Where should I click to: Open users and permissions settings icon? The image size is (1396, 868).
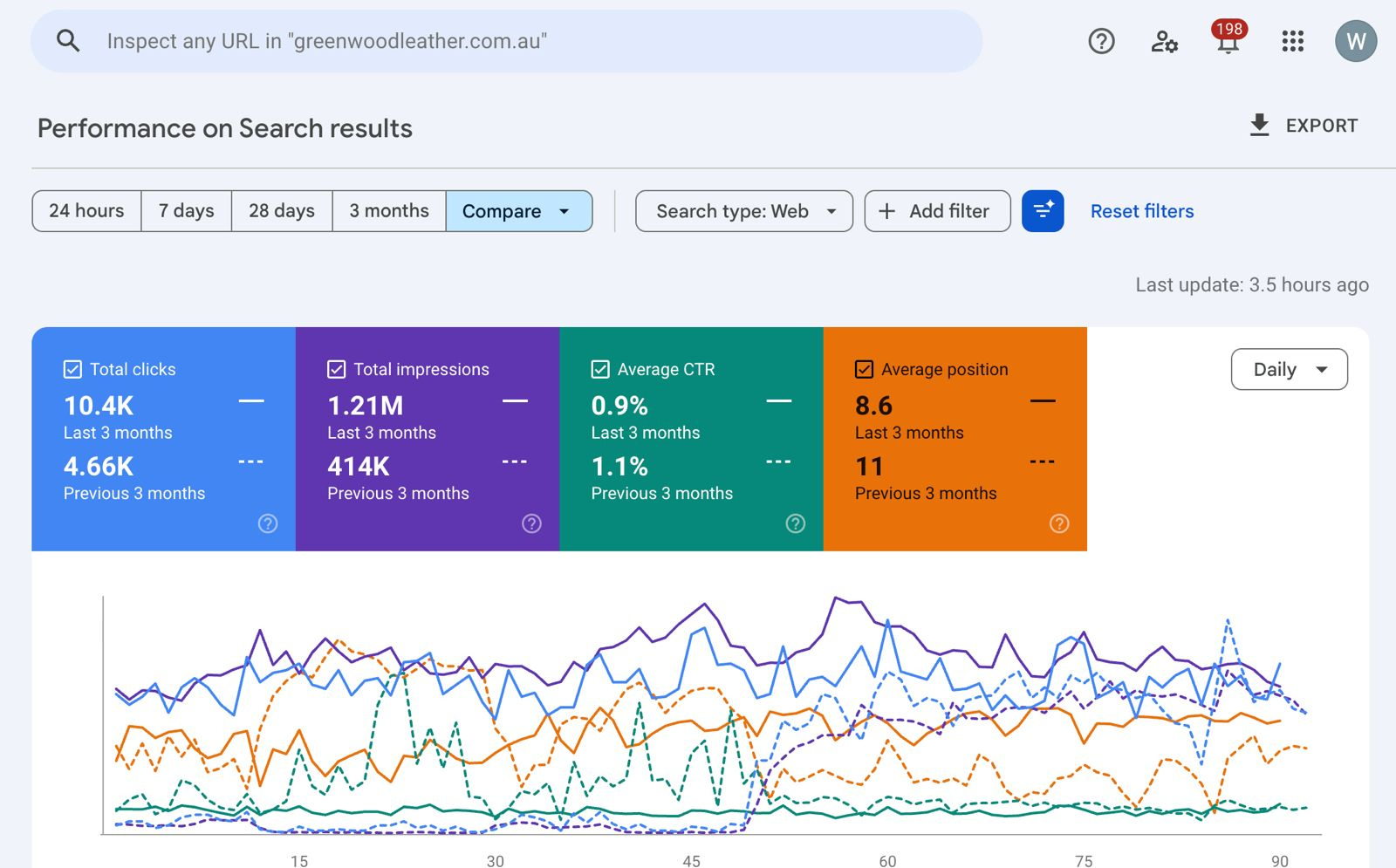coord(1164,41)
